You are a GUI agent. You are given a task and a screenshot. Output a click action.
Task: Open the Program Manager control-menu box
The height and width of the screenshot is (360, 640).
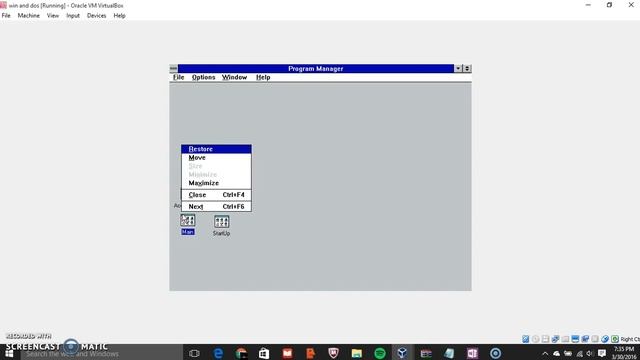[x=173, y=69]
